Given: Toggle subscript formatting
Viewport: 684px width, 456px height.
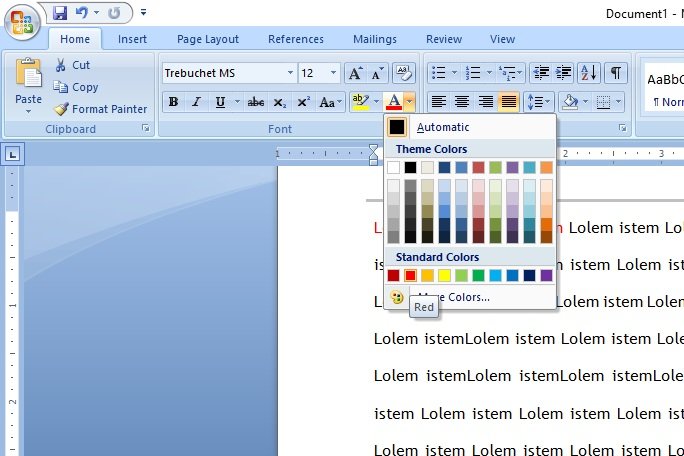Looking at the screenshot, I should 280,102.
